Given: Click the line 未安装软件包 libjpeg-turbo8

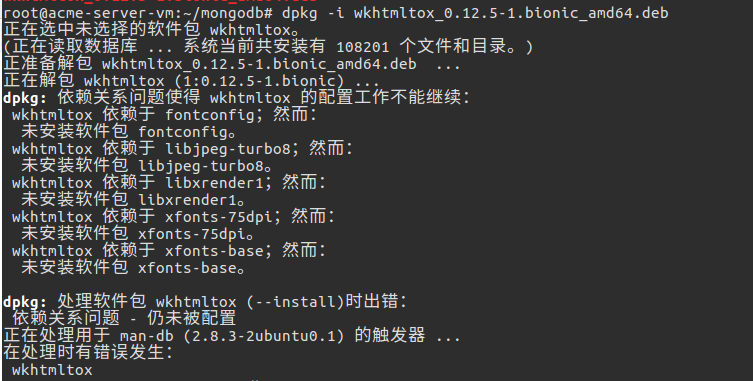Looking at the screenshot, I should 146,166.
